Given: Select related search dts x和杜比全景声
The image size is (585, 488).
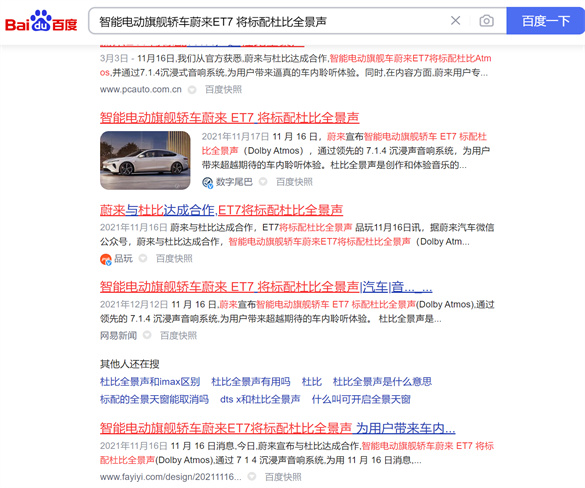Looking at the screenshot, I should tap(260, 400).
